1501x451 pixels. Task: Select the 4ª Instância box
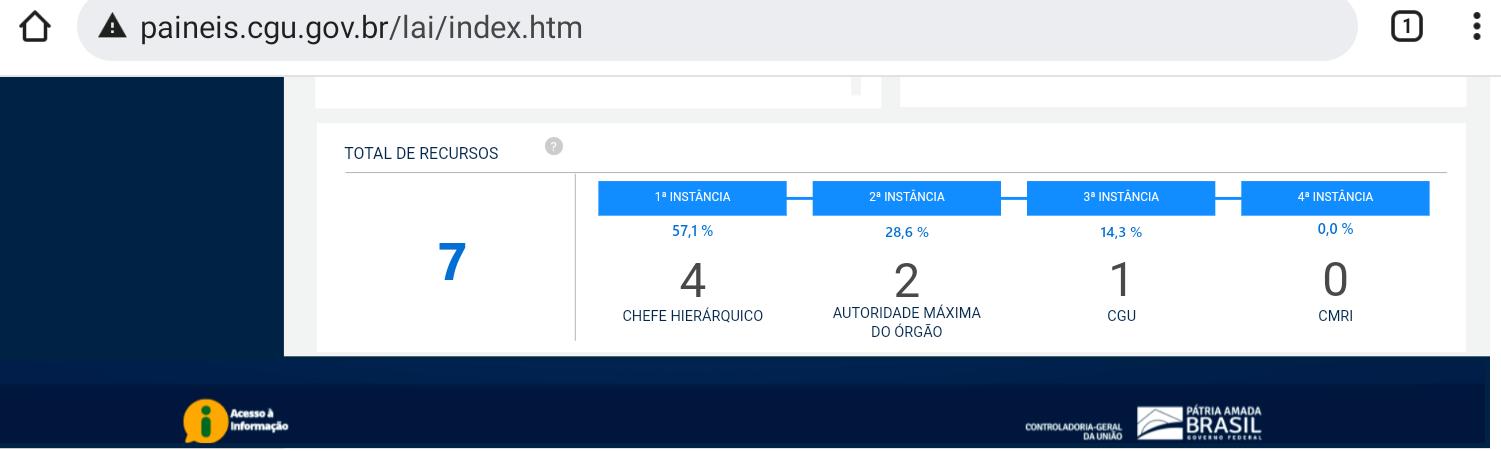point(1334,197)
